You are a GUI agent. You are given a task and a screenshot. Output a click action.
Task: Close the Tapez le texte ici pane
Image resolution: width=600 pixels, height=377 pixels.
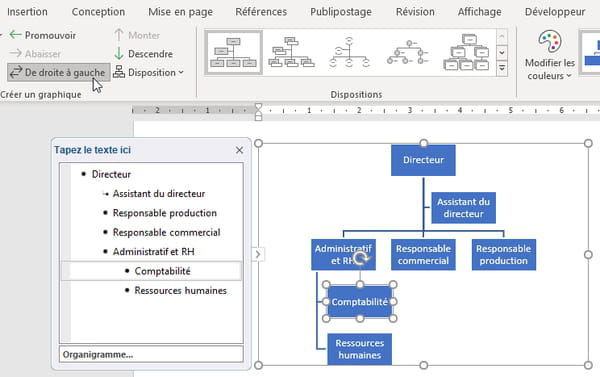click(x=240, y=150)
